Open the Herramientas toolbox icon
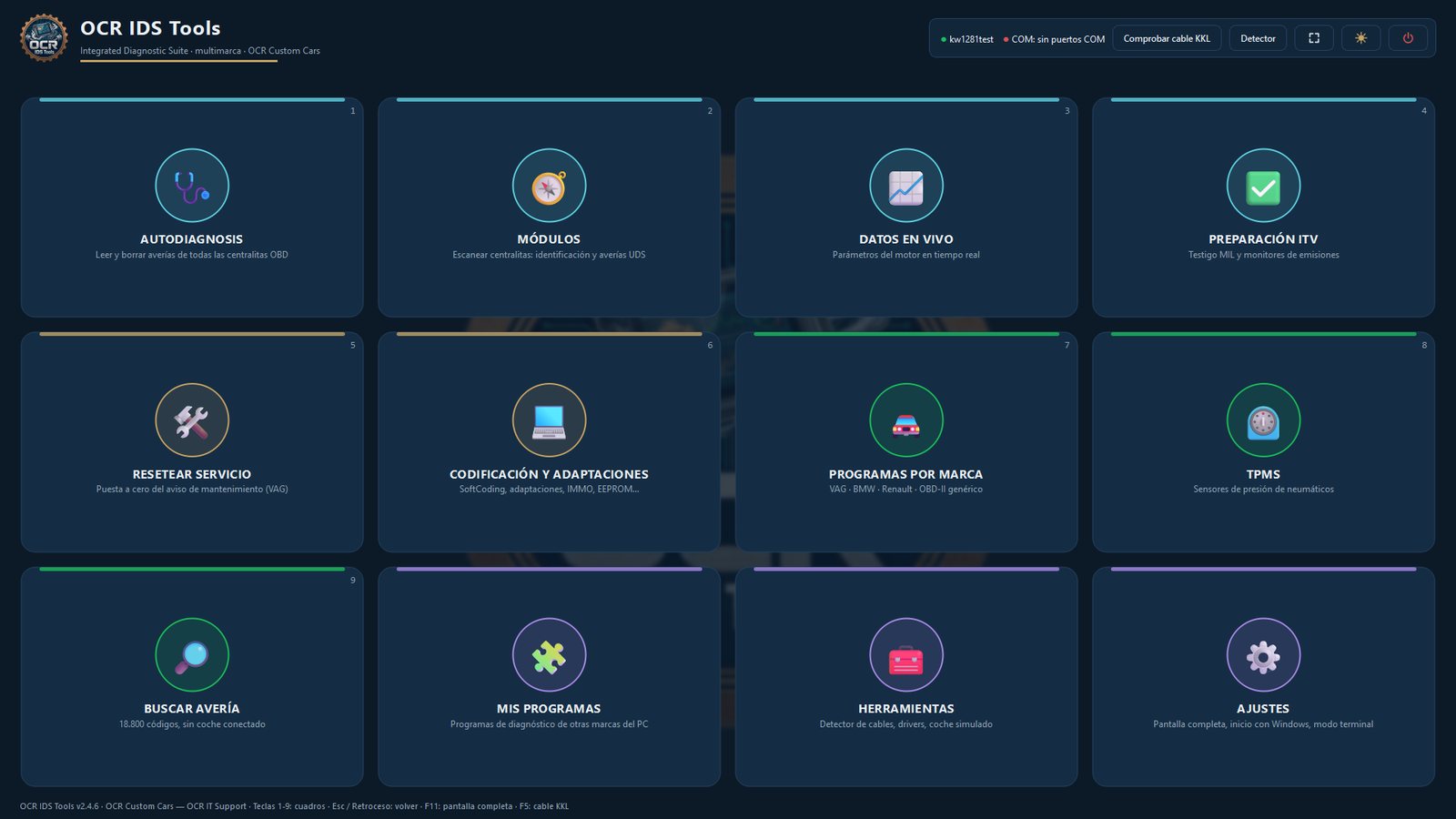The width and height of the screenshot is (1456, 819). 906,655
